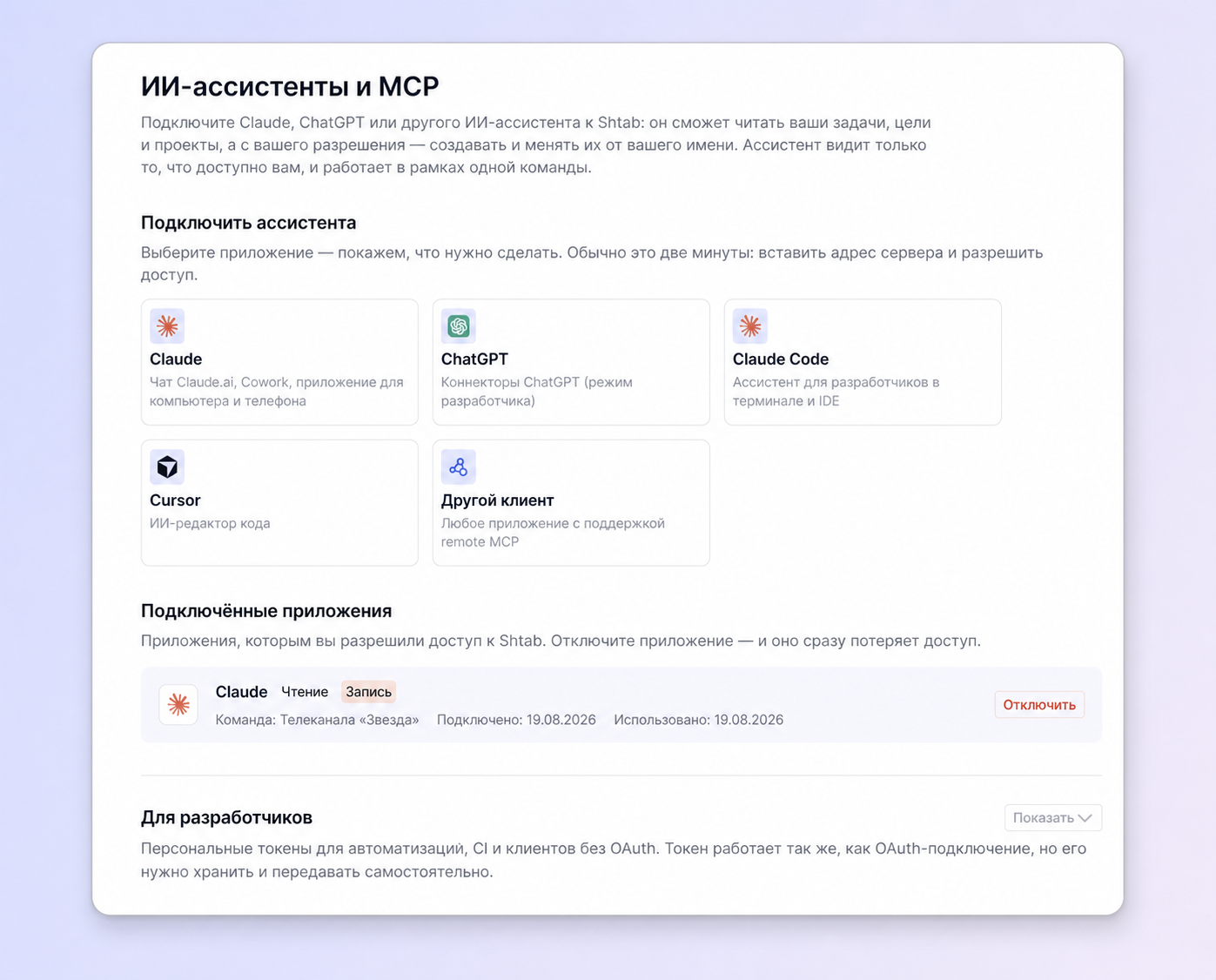Click the ChatGPT logo icon
The image size is (1216, 980).
coord(459,326)
